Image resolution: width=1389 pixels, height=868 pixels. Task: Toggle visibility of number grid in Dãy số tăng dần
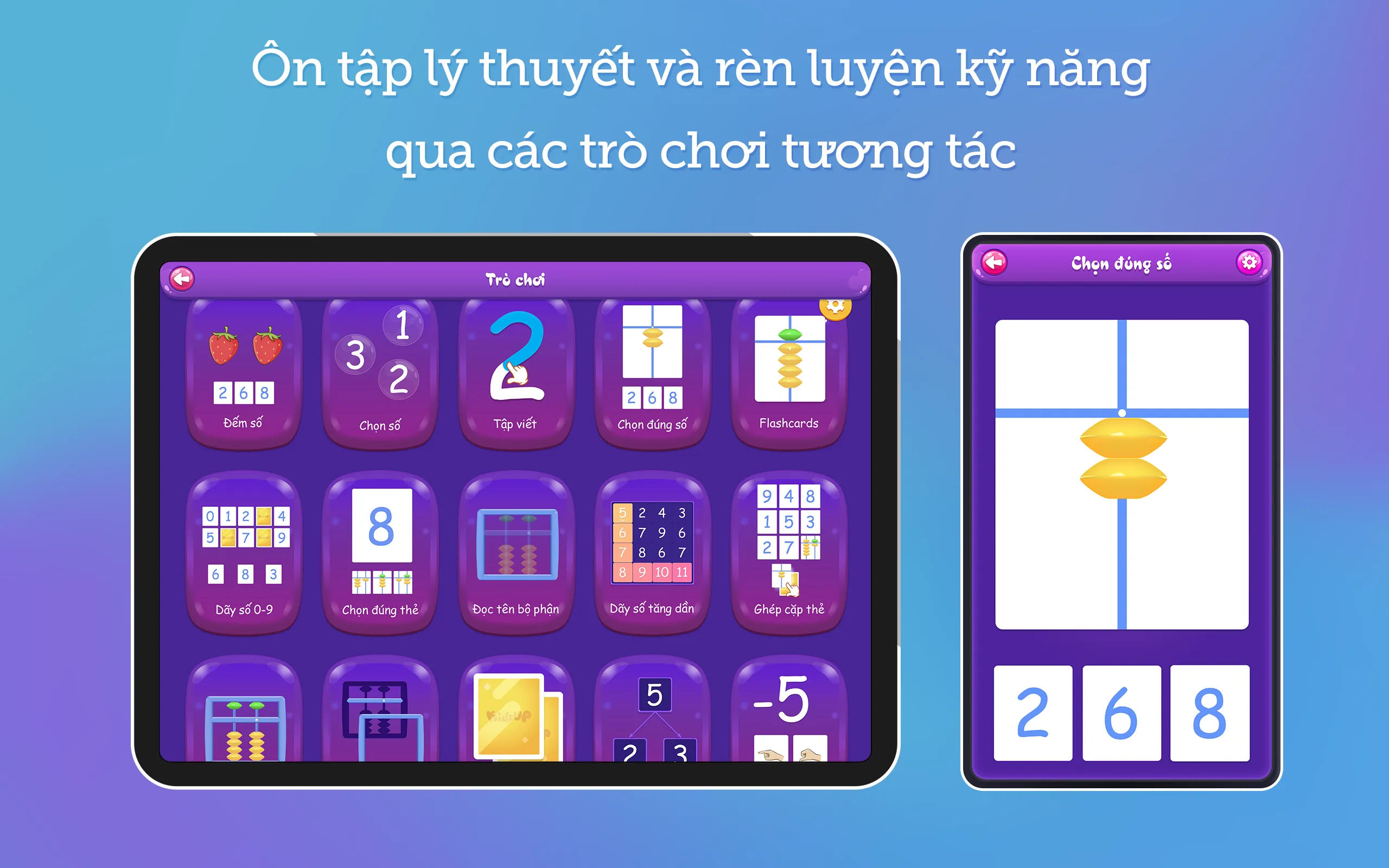click(659, 540)
